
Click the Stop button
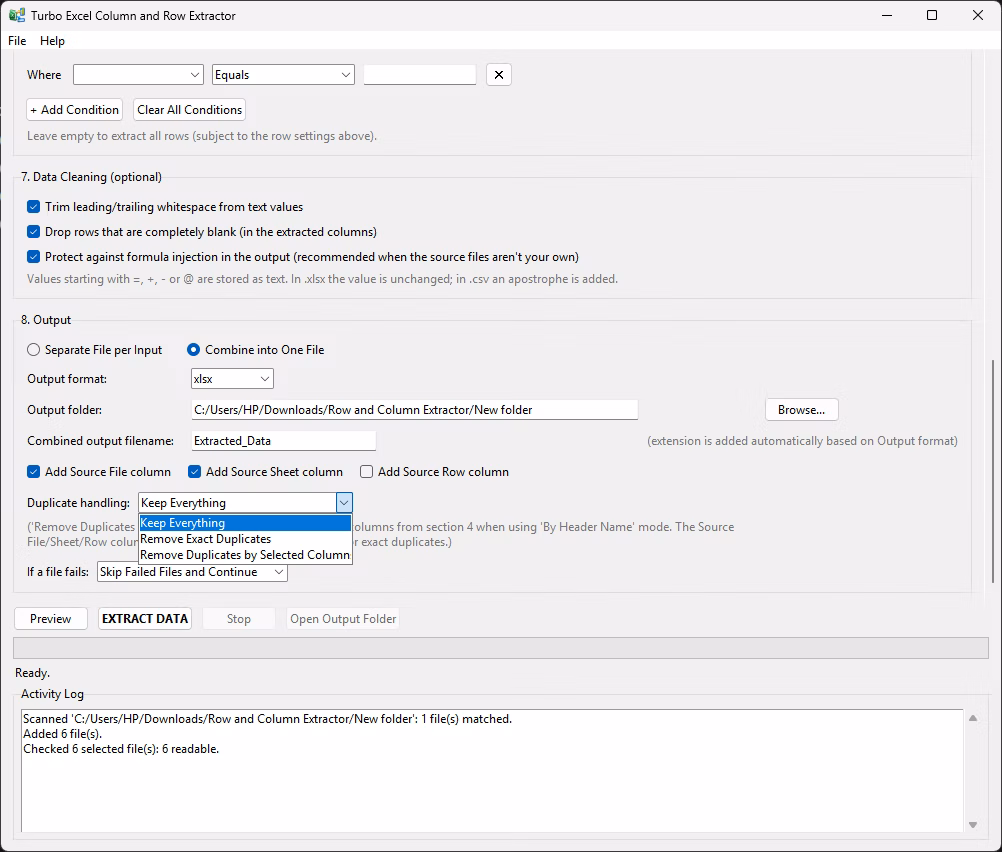coord(238,619)
